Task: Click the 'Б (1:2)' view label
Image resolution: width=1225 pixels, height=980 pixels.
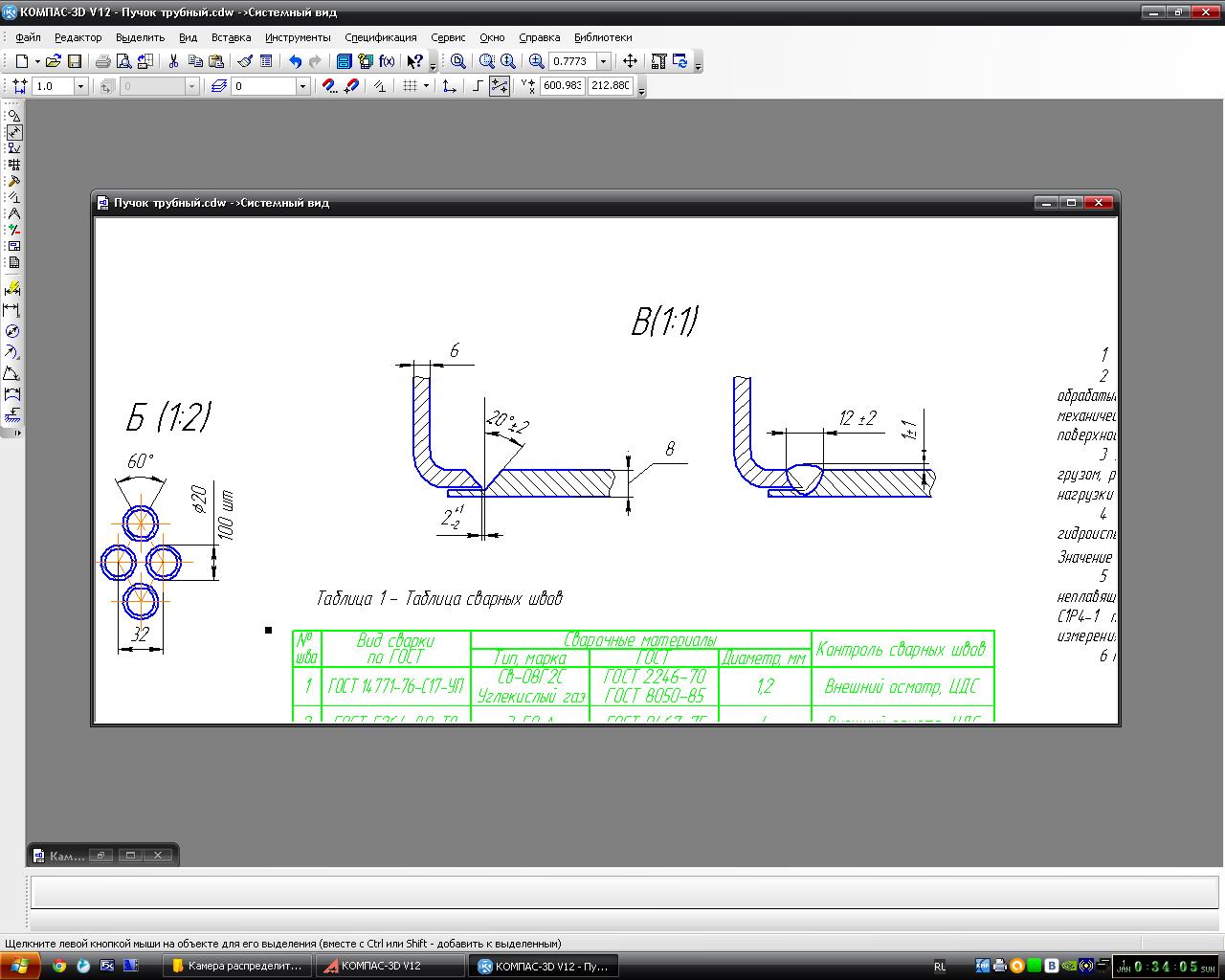Action: coord(168,417)
